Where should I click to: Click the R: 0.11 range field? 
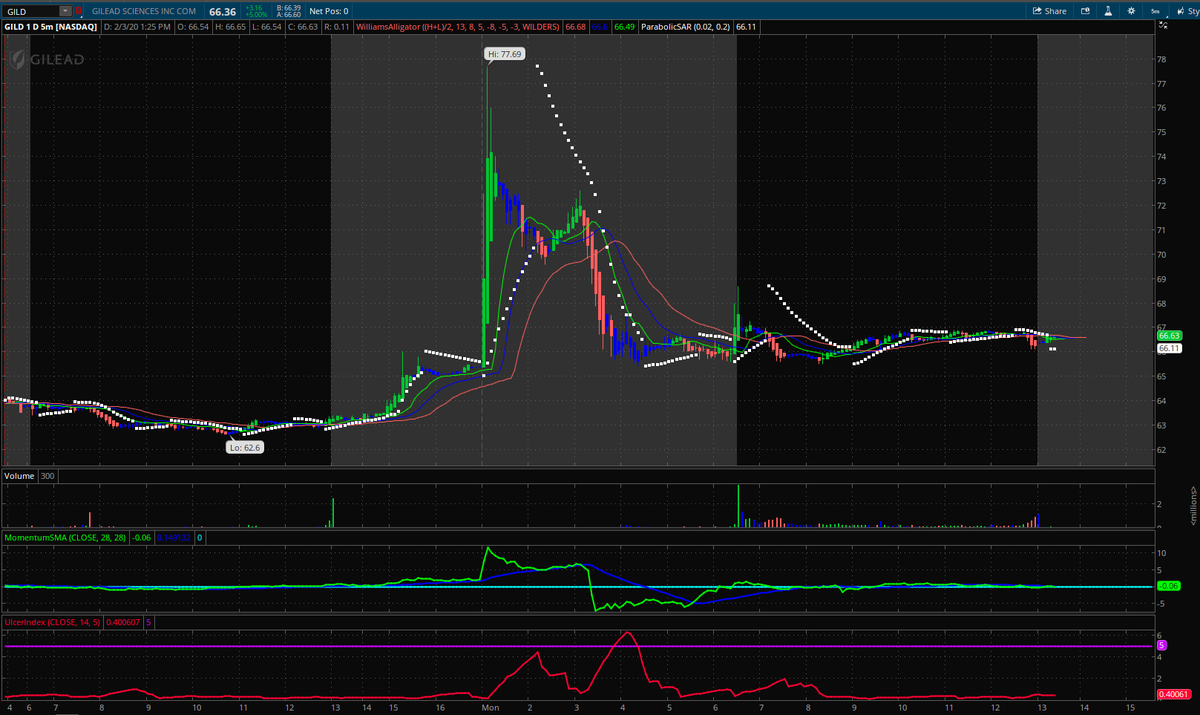click(x=337, y=26)
